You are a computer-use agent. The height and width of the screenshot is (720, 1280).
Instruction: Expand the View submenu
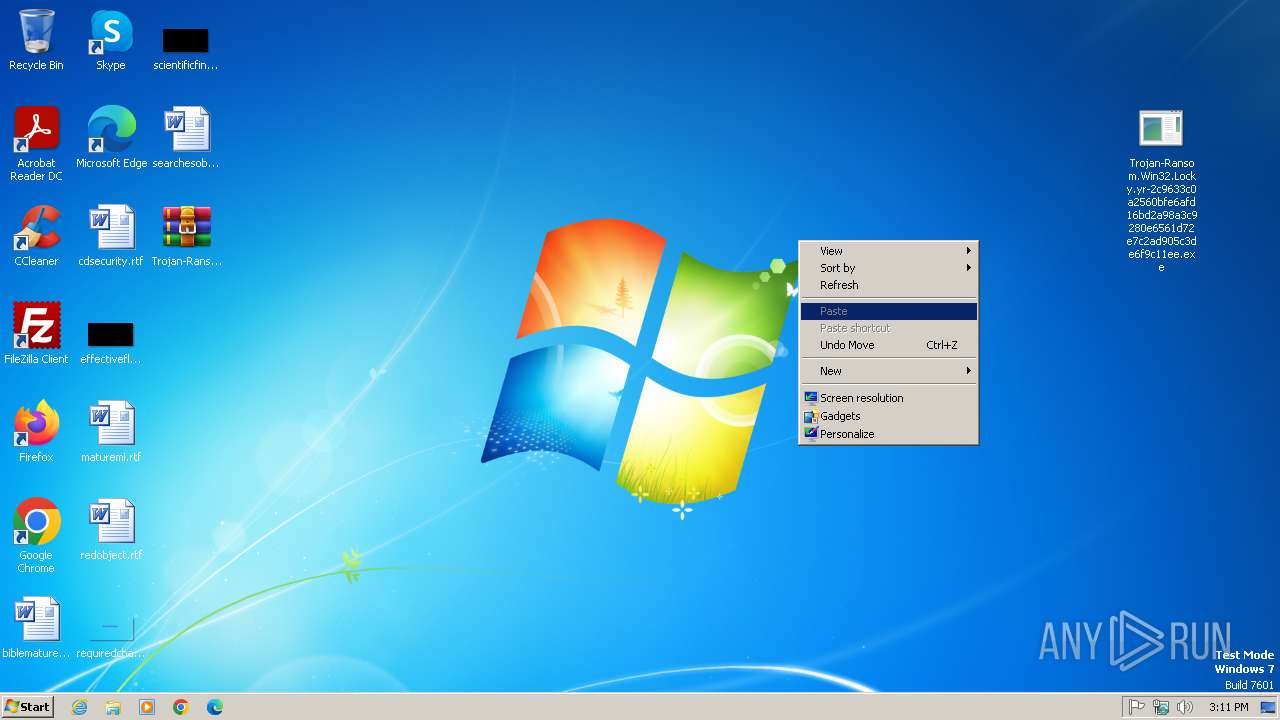tap(889, 251)
